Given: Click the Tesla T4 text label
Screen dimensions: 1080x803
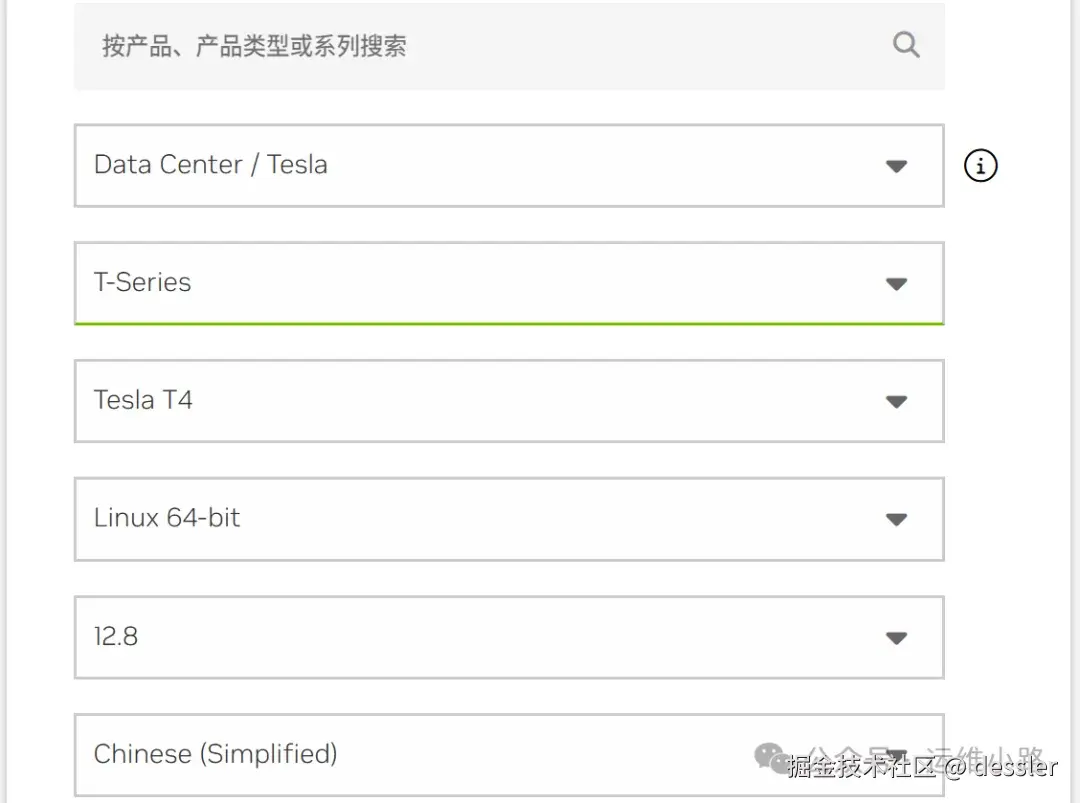Looking at the screenshot, I should (x=143, y=400).
